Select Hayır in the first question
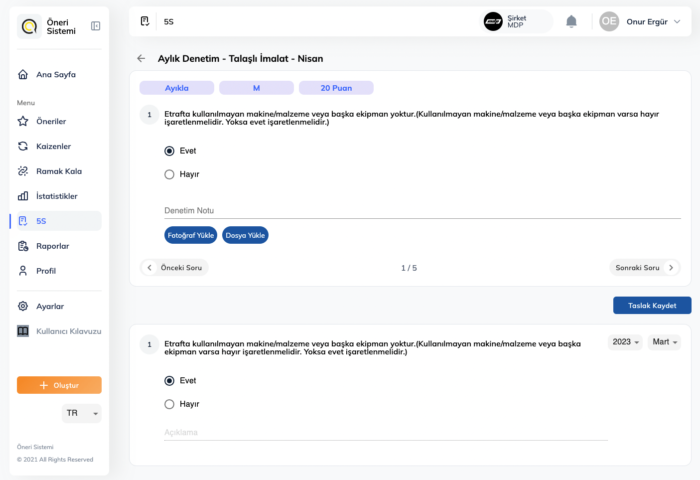This screenshot has width=700, height=480. click(x=169, y=174)
